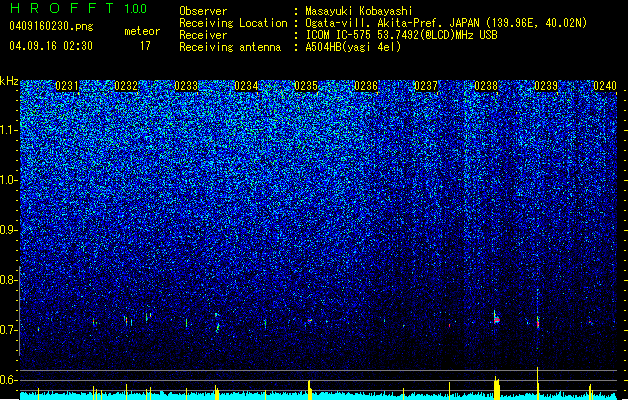
Task: Click the name Masayuki Kobayashi
Action: tap(358, 11)
